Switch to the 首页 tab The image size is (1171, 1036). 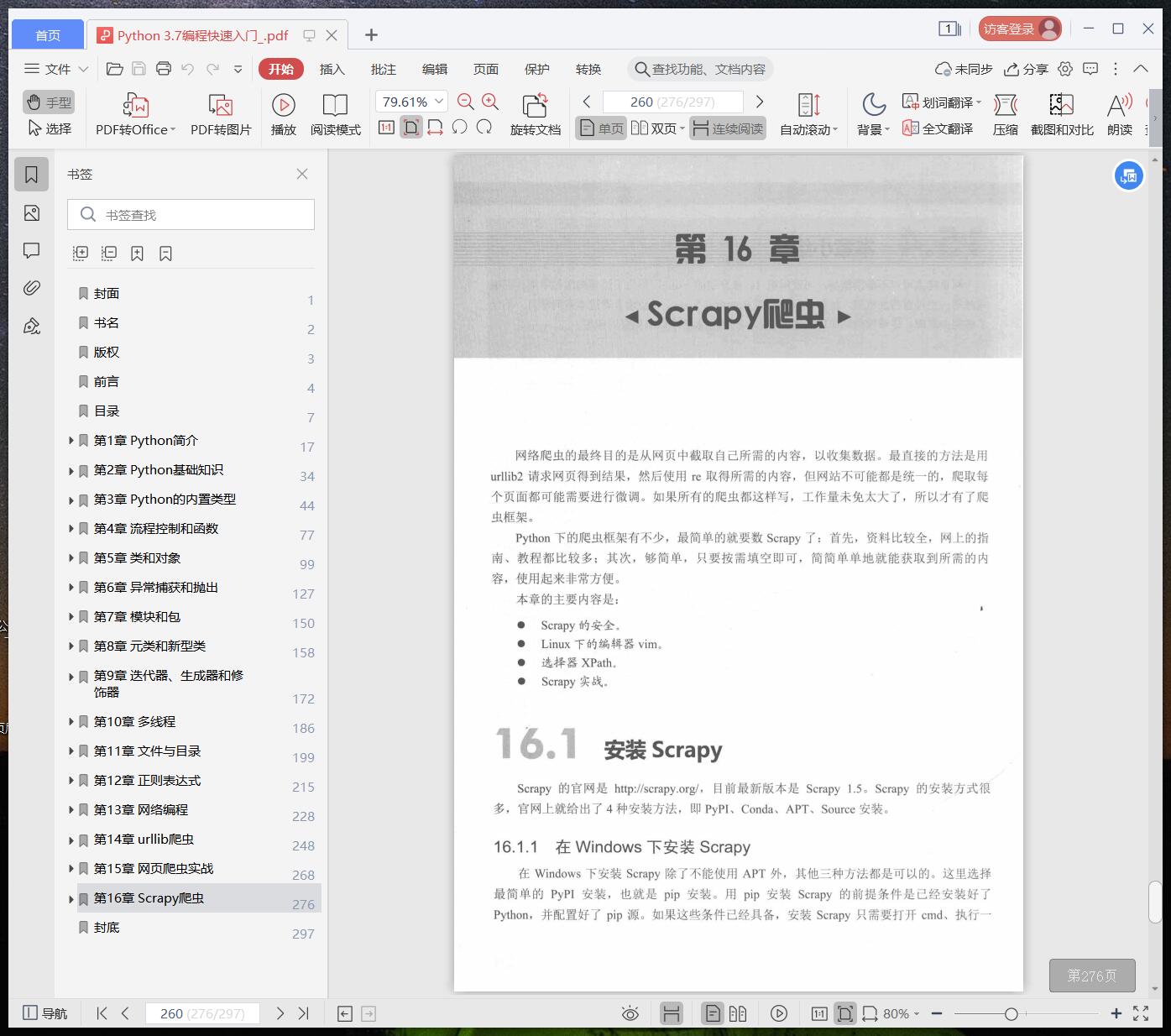pyautogui.click(x=48, y=35)
